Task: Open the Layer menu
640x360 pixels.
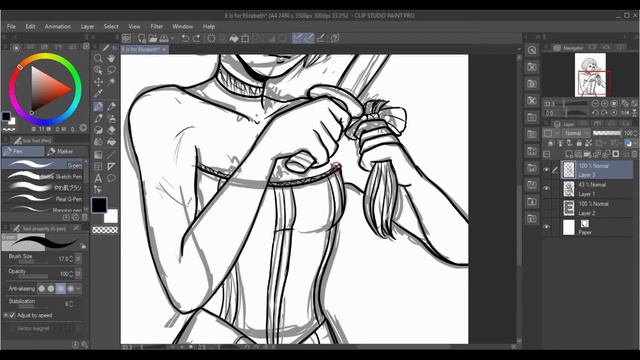Action: [87, 27]
